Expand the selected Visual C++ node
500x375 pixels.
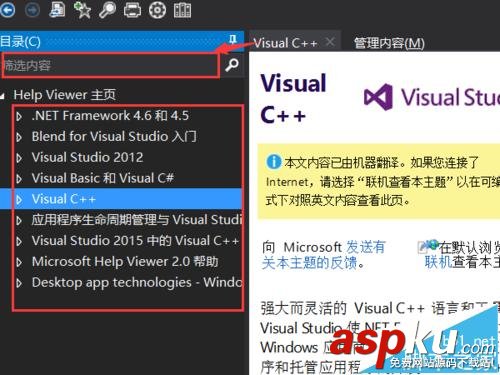tap(19, 199)
